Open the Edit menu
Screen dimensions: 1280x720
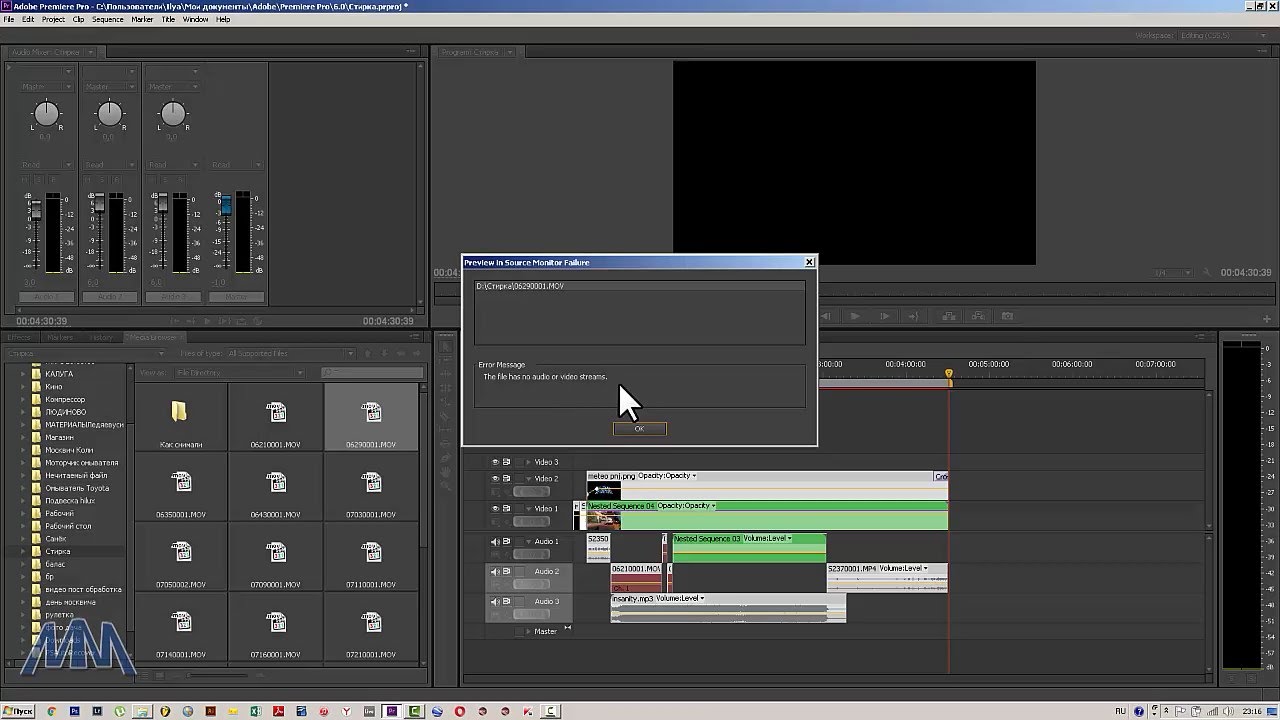tap(28, 19)
